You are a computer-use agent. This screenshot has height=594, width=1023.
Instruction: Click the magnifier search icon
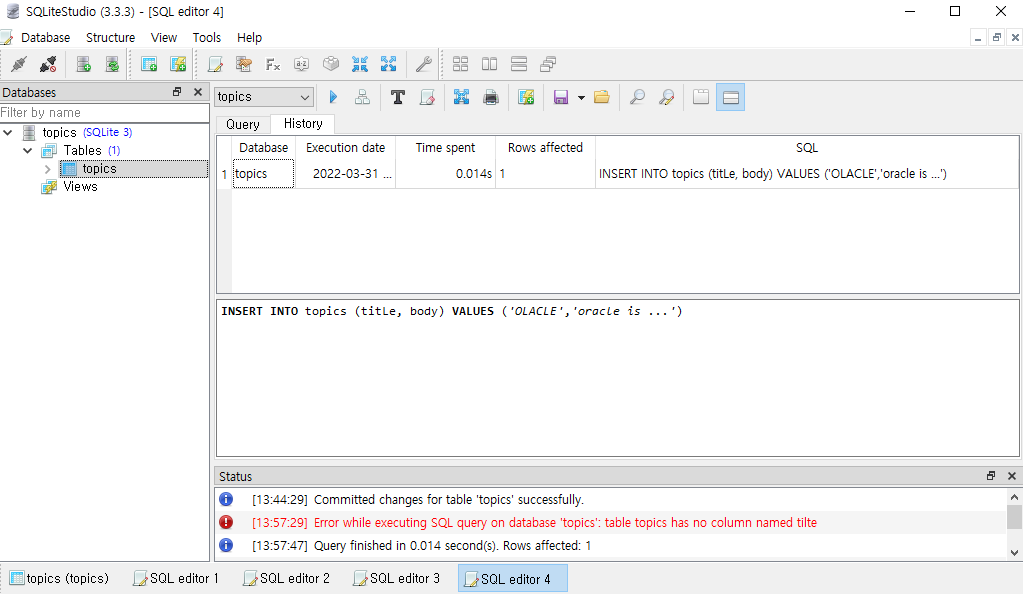[637, 97]
